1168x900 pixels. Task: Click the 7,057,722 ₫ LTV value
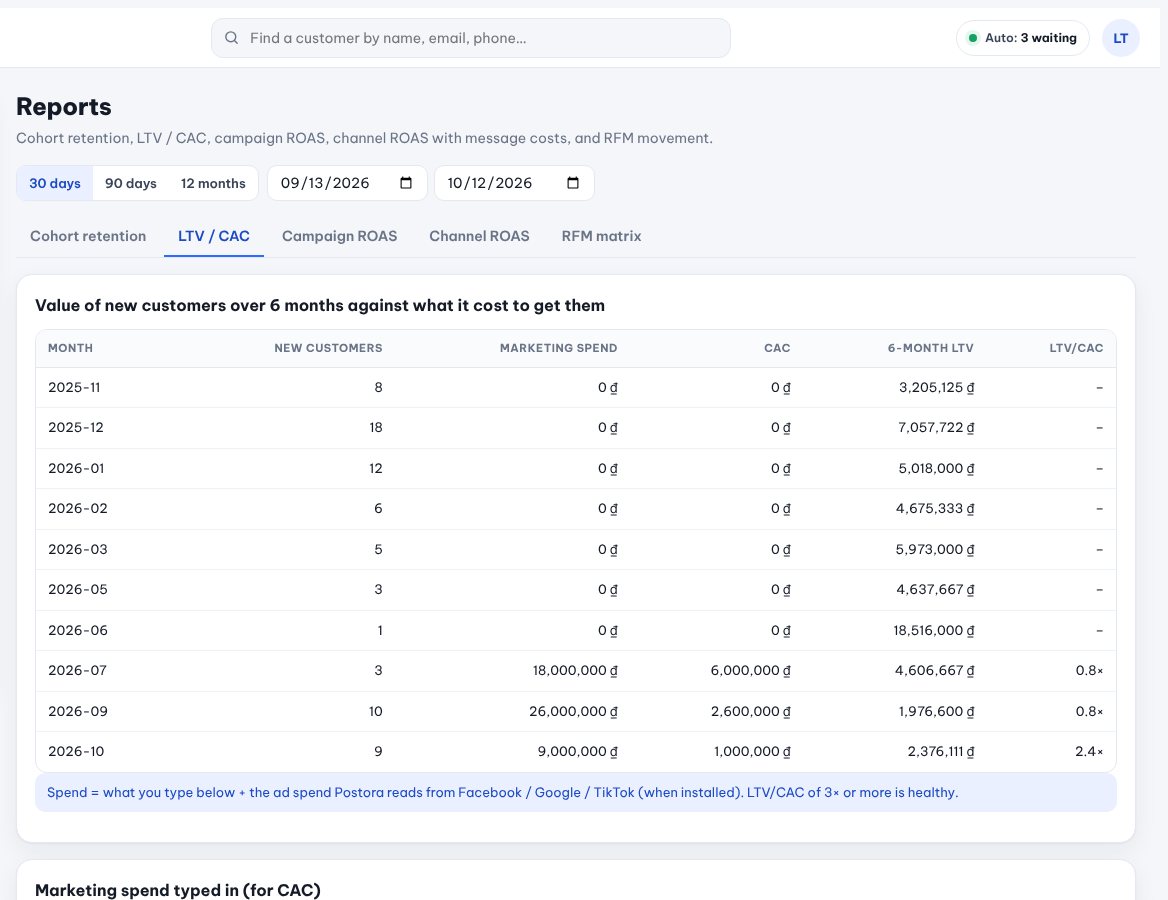click(936, 428)
